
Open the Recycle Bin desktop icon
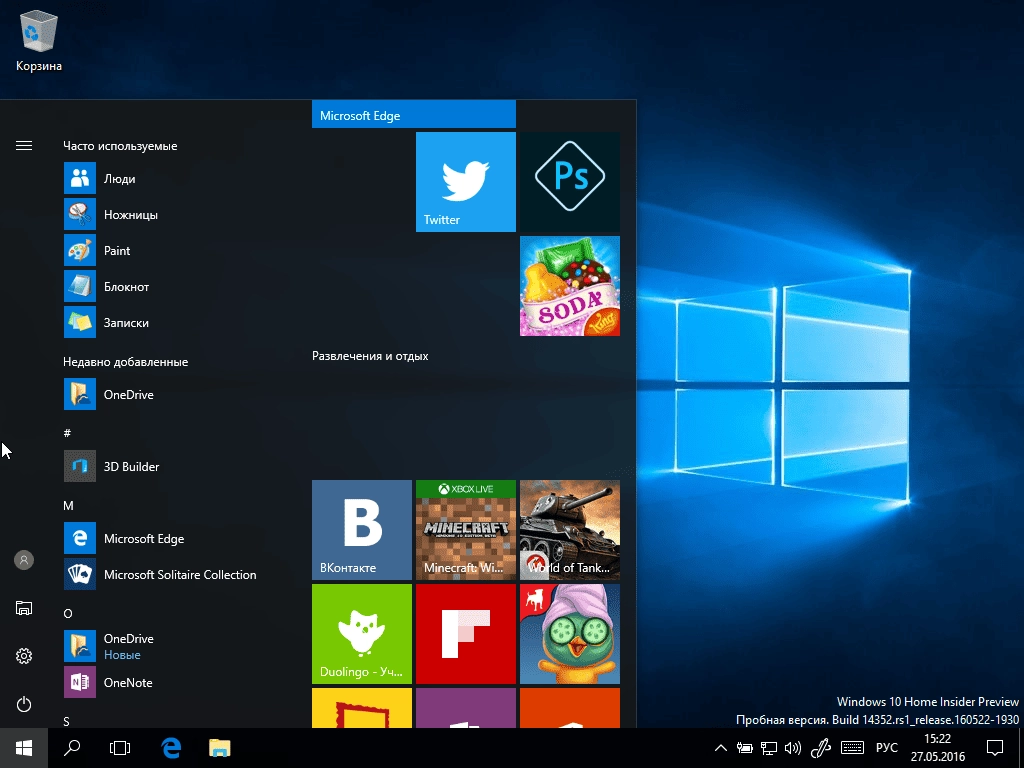[x=39, y=40]
